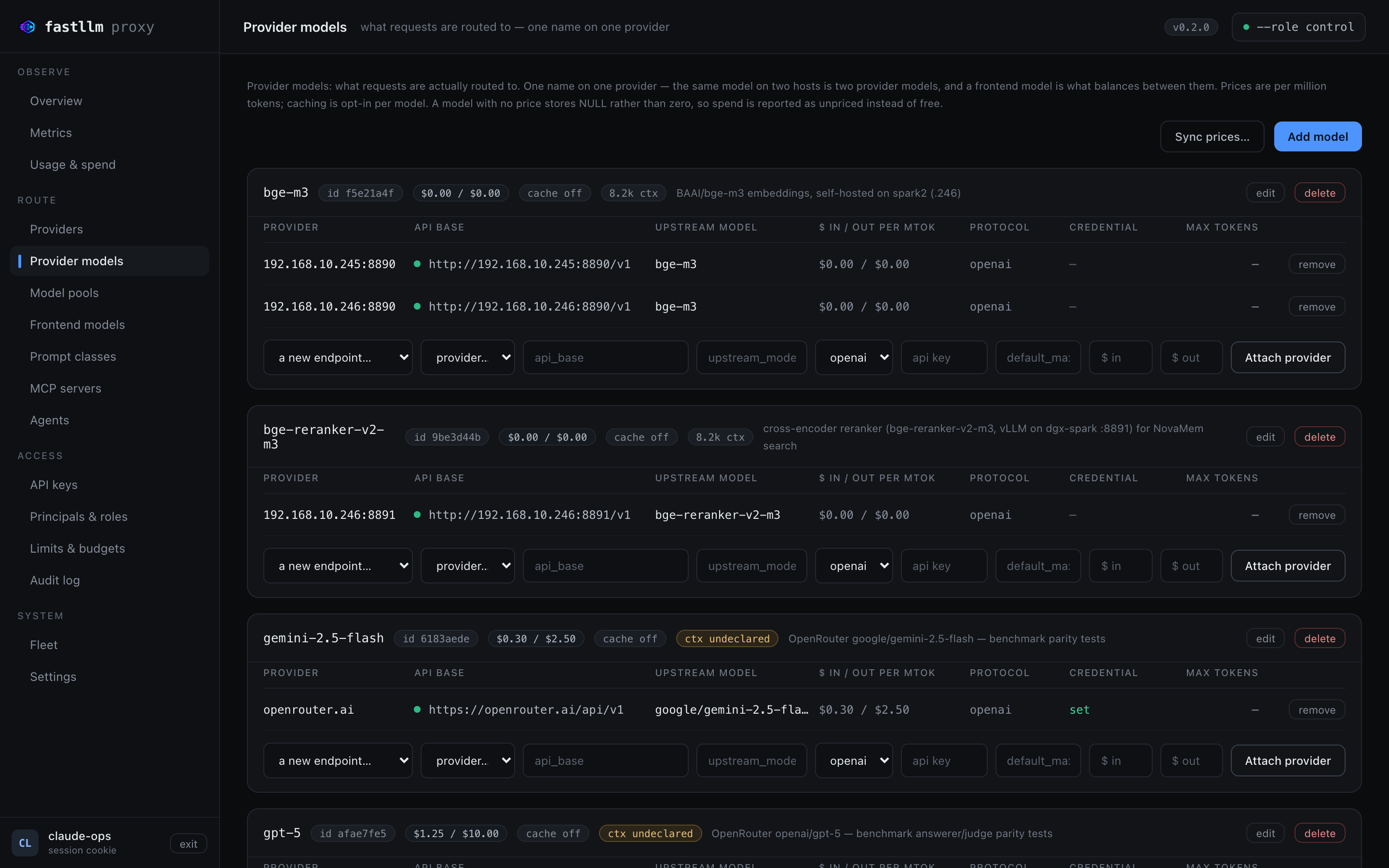The image size is (1389, 868).
Task: Edit the gemini-2.5-flash model
Action: pyautogui.click(x=1265, y=638)
